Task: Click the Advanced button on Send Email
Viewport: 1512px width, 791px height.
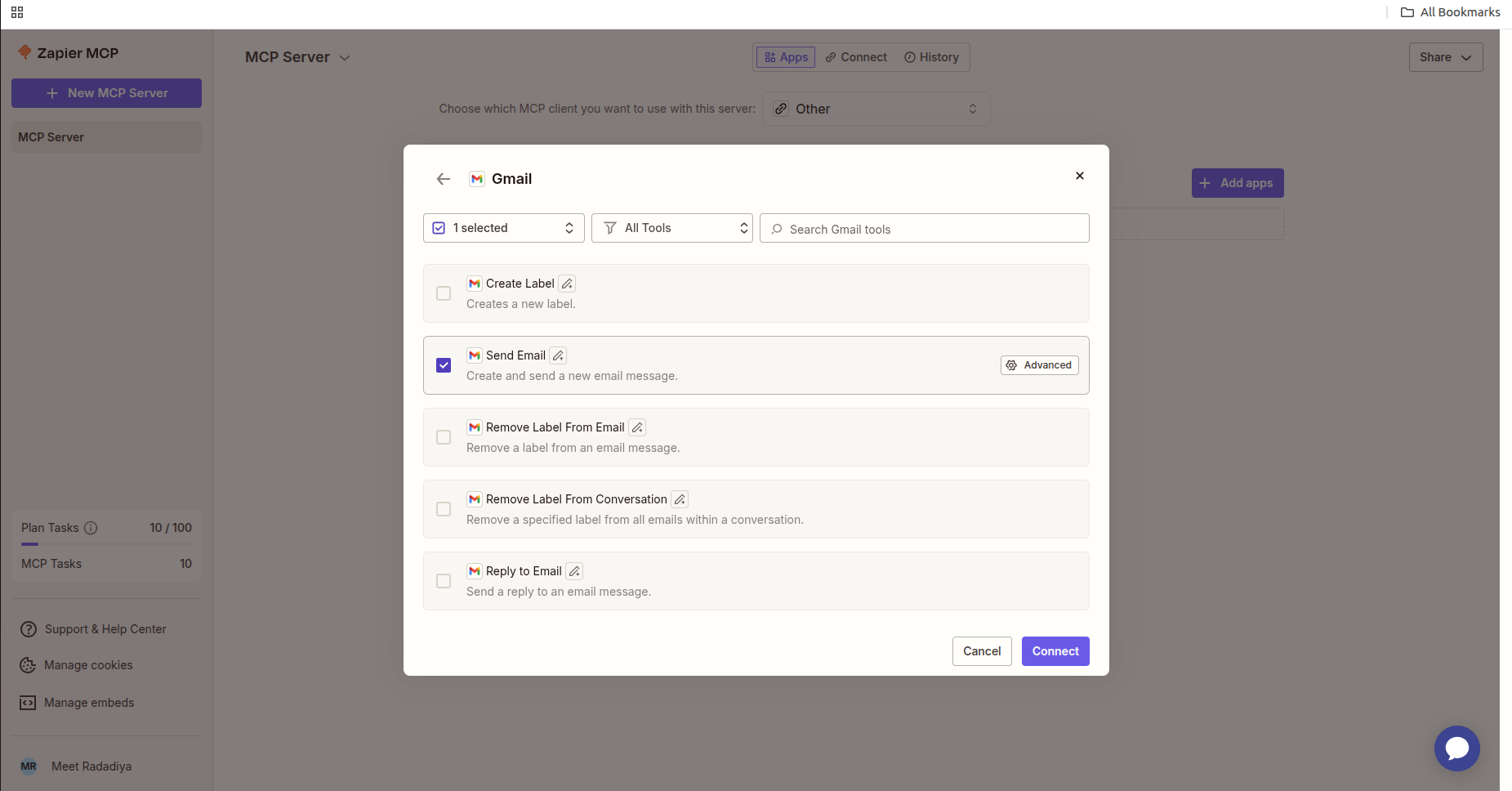Action: click(x=1040, y=365)
